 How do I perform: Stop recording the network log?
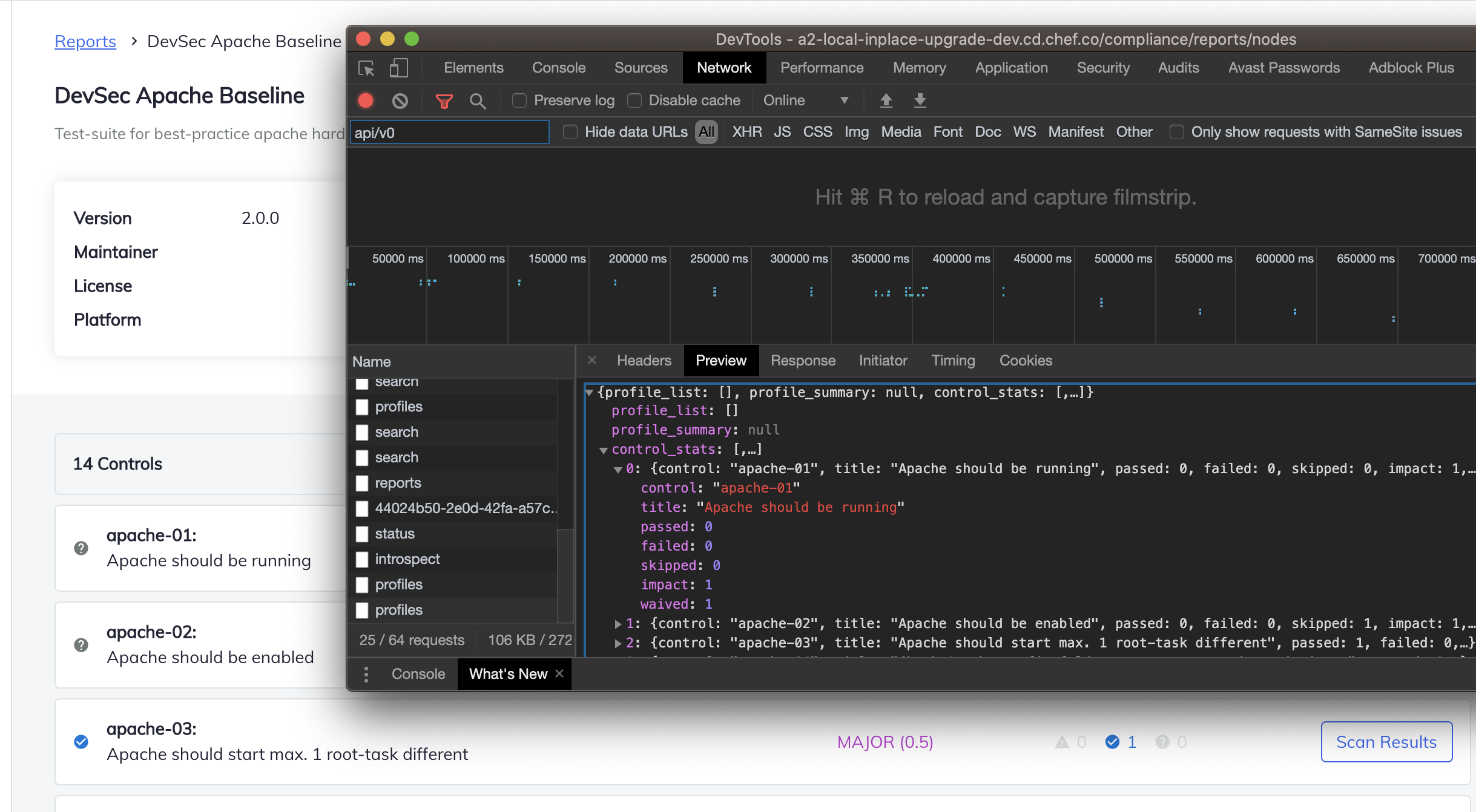366,100
